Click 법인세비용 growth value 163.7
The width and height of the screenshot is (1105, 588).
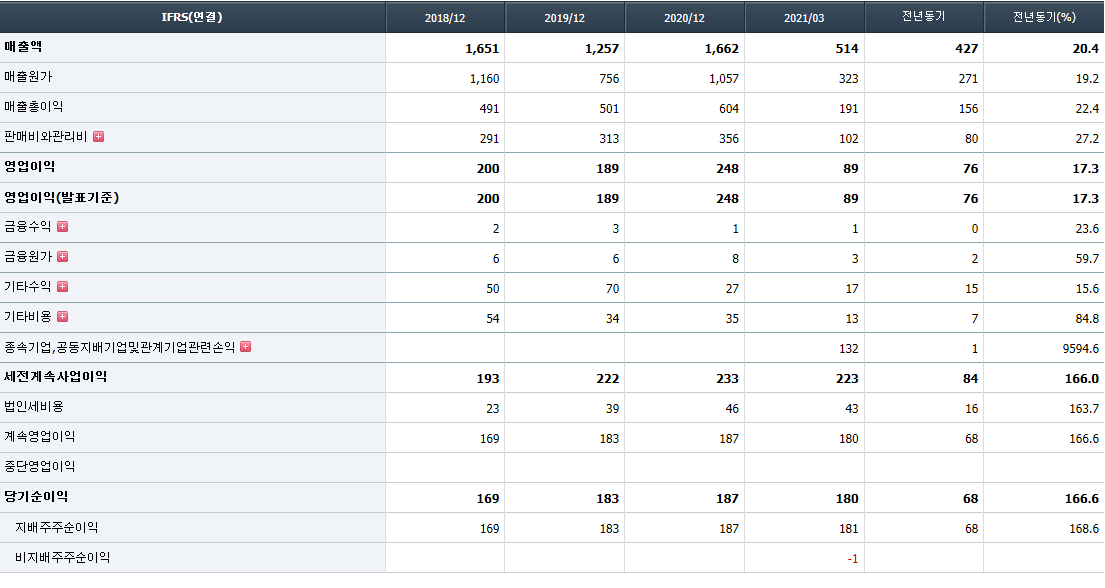click(1084, 408)
